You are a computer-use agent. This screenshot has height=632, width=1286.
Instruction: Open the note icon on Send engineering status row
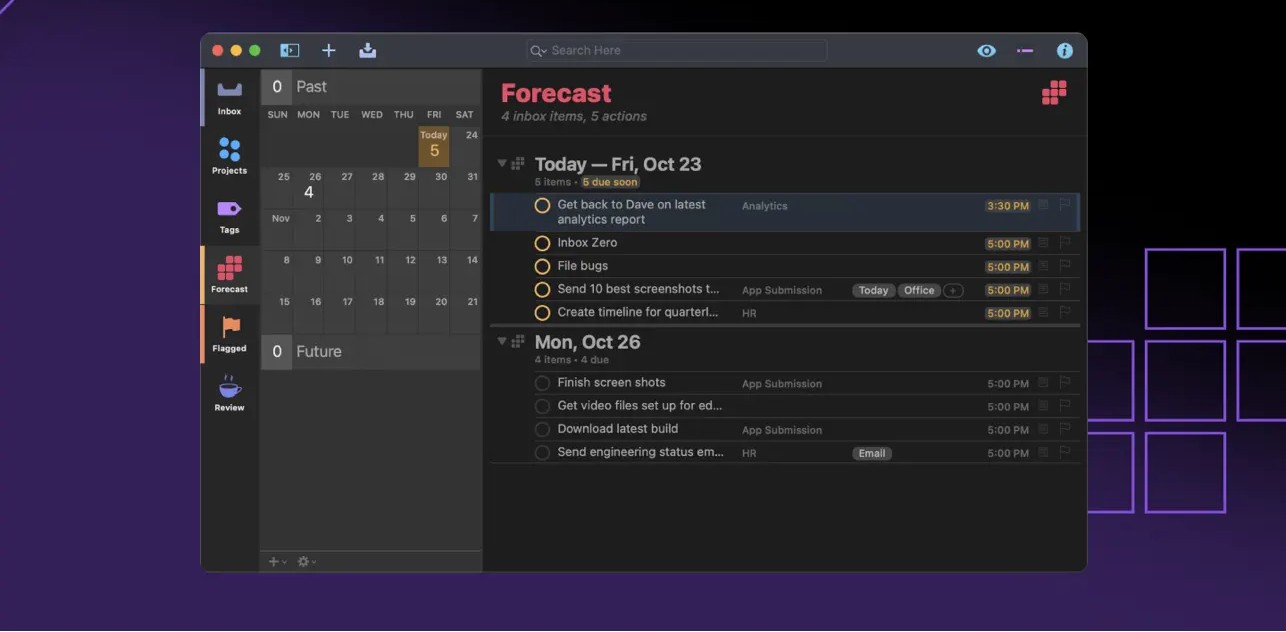(x=1043, y=452)
